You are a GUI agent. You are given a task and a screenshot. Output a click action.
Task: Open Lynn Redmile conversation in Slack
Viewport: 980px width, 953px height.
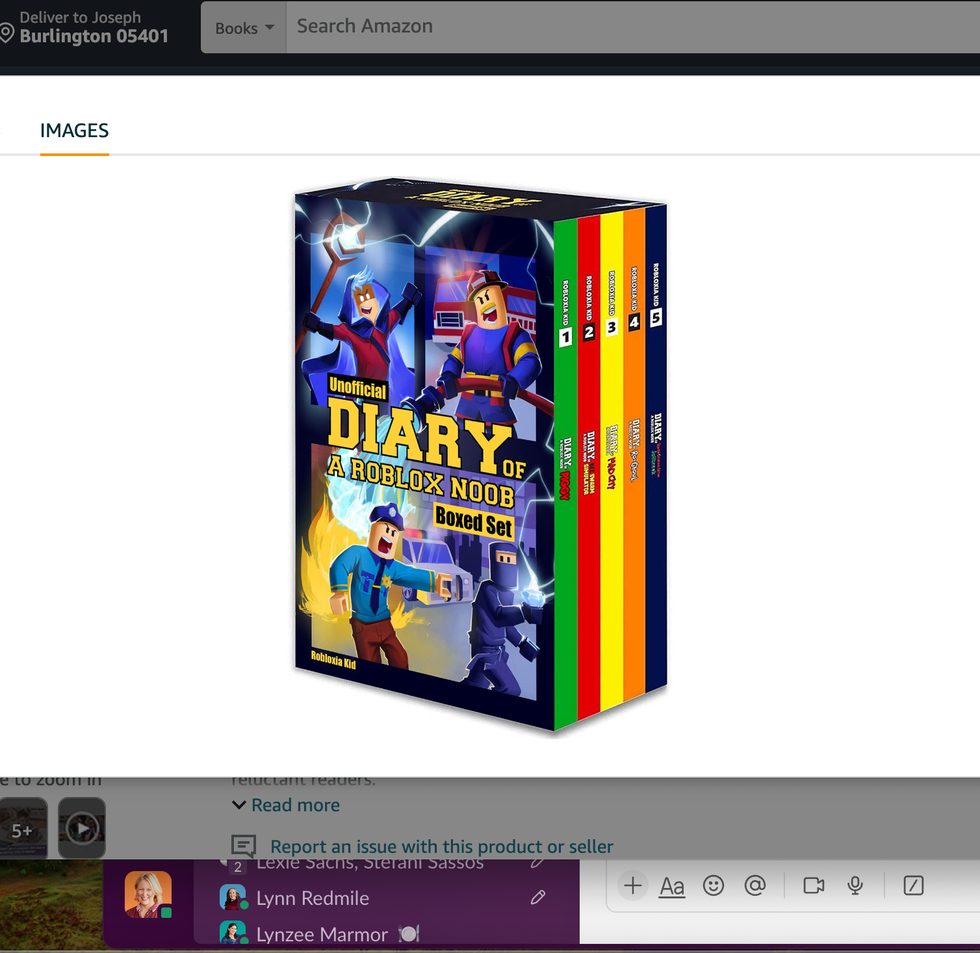click(x=312, y=898)
